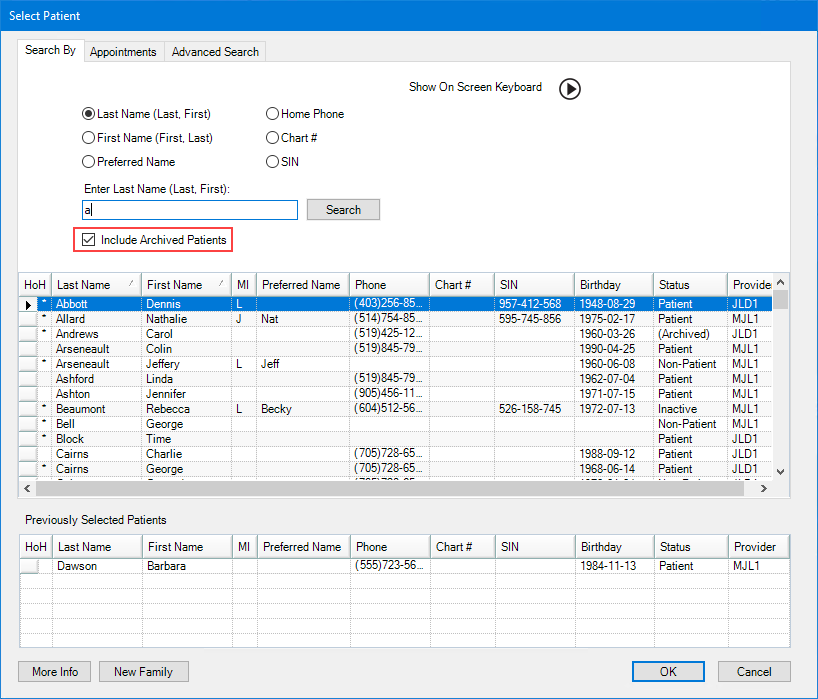Sort patients by the Birthday column header
Image resolution: width=818 pixels, height=699 pixels.
[x=613, y=285]
